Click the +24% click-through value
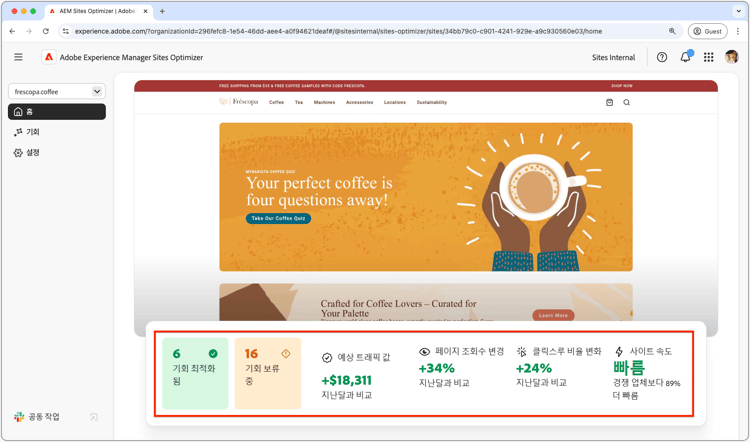 534,368
